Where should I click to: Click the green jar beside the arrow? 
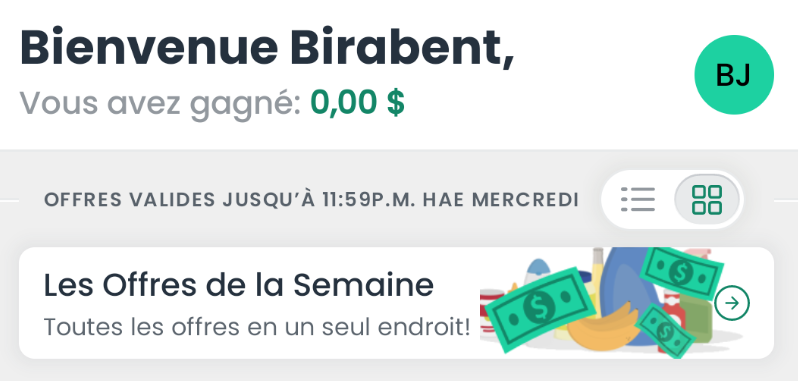coord(696,318)
